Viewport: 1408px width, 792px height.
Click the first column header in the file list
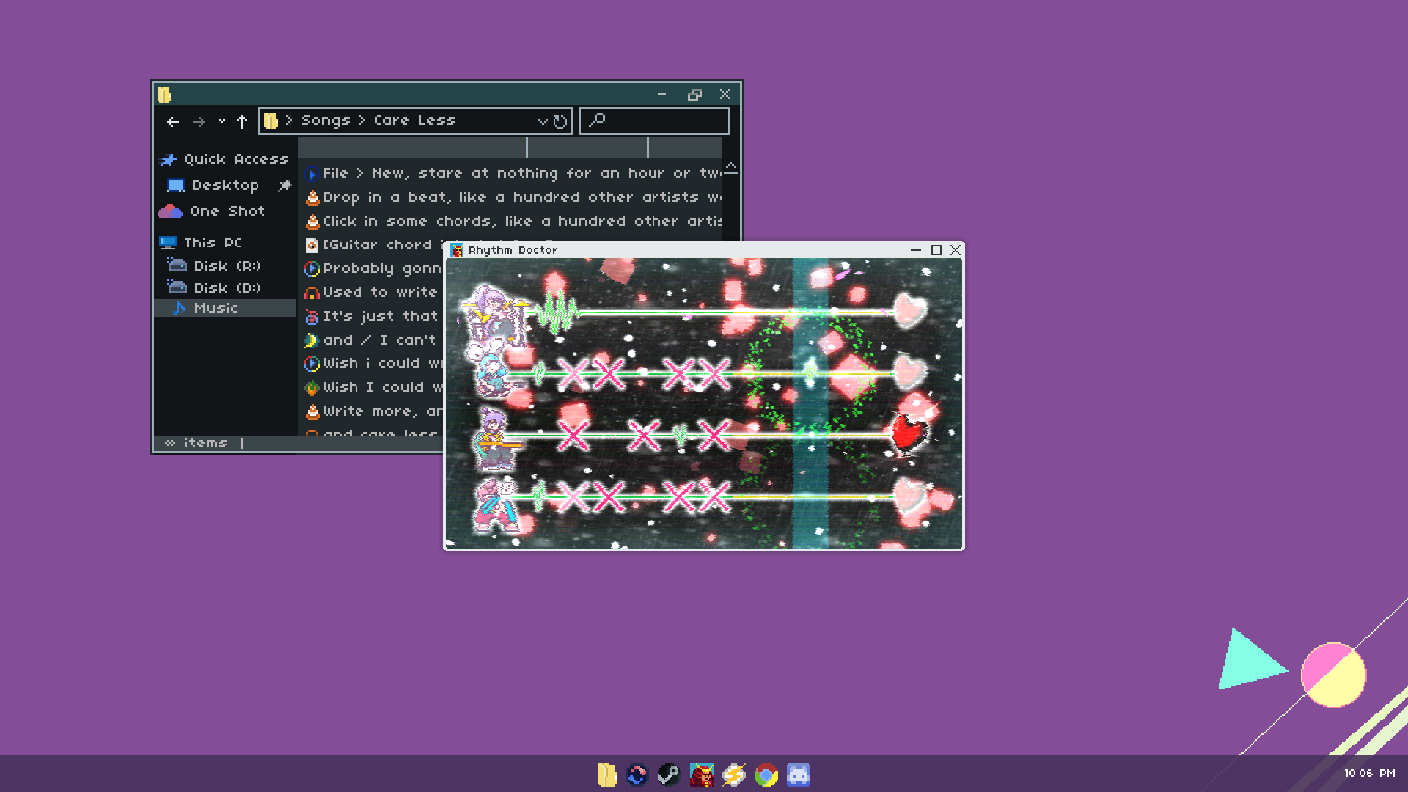click(413, 148)
